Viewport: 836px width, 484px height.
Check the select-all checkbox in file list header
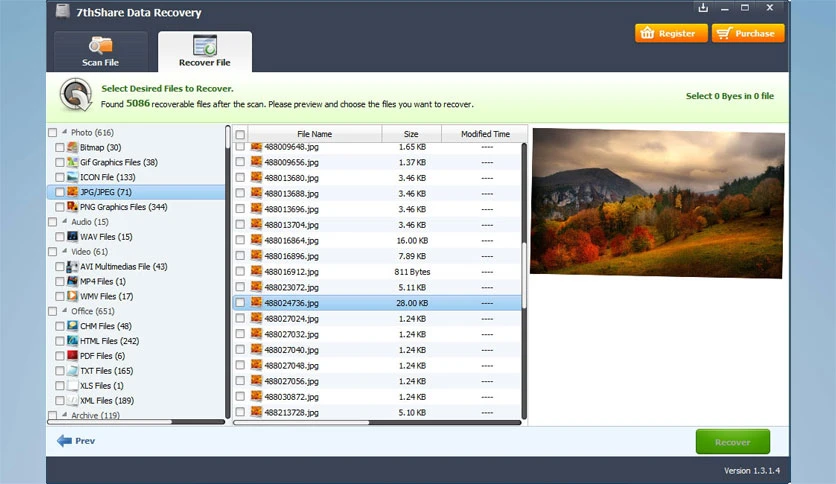coord(240,134)
